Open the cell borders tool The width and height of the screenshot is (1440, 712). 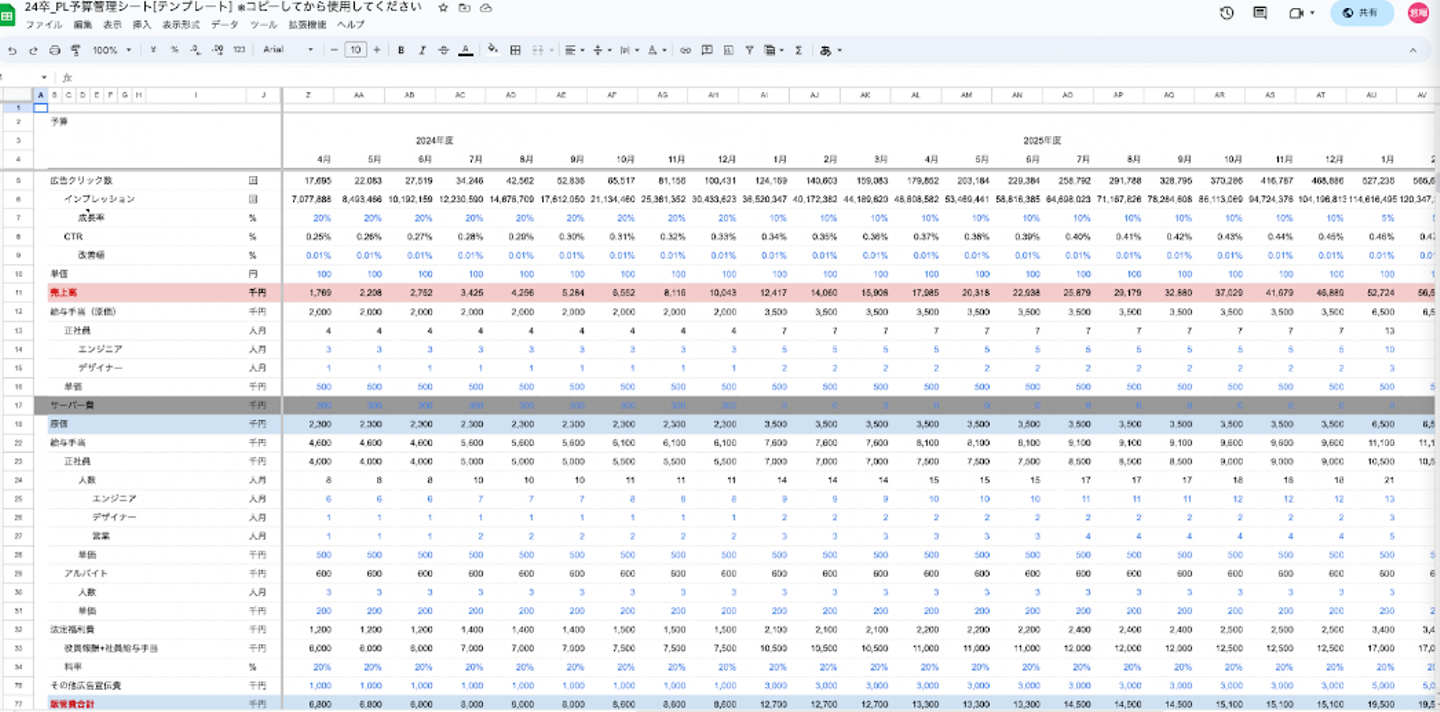tap(515, 50)
